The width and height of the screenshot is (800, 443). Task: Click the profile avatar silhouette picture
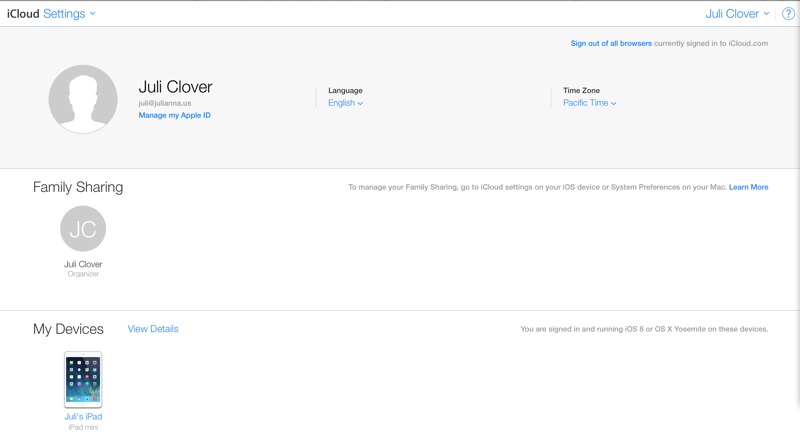[83, 99]
